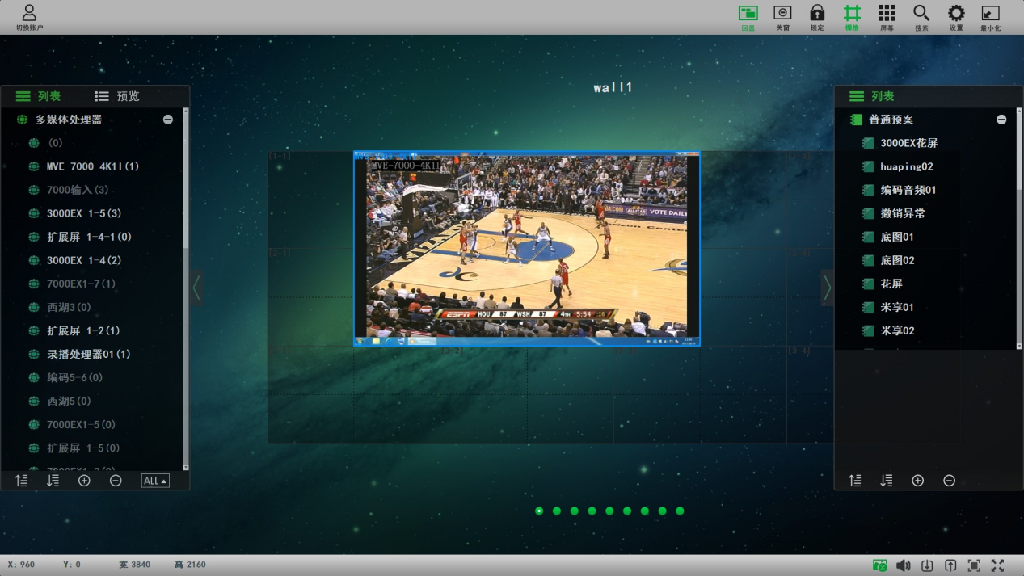Select the 7000输入 (3) device
The image size is (1024, 576).
[x=77, y=190]
